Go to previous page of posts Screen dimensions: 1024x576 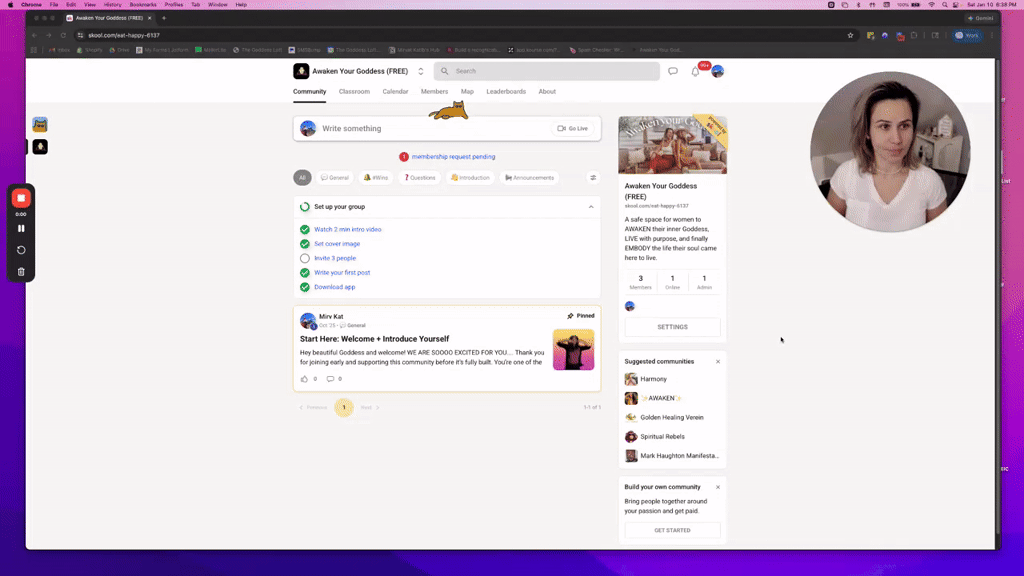(x=313, y=408)
